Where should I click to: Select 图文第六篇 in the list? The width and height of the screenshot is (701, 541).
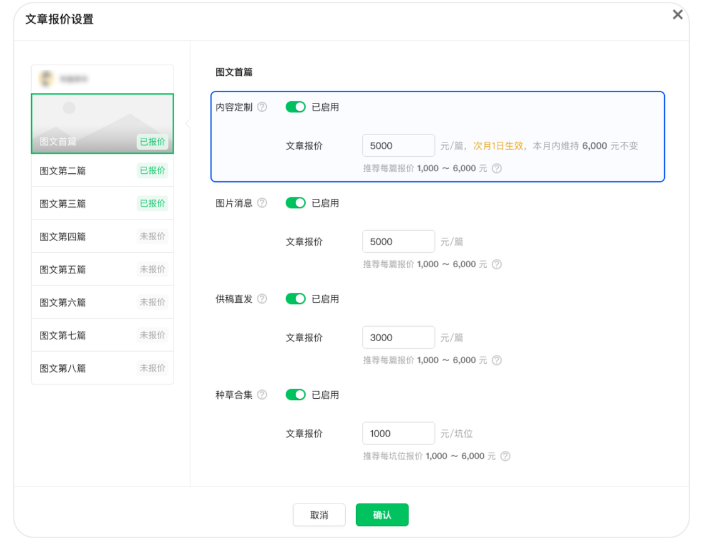pos(102,302)
